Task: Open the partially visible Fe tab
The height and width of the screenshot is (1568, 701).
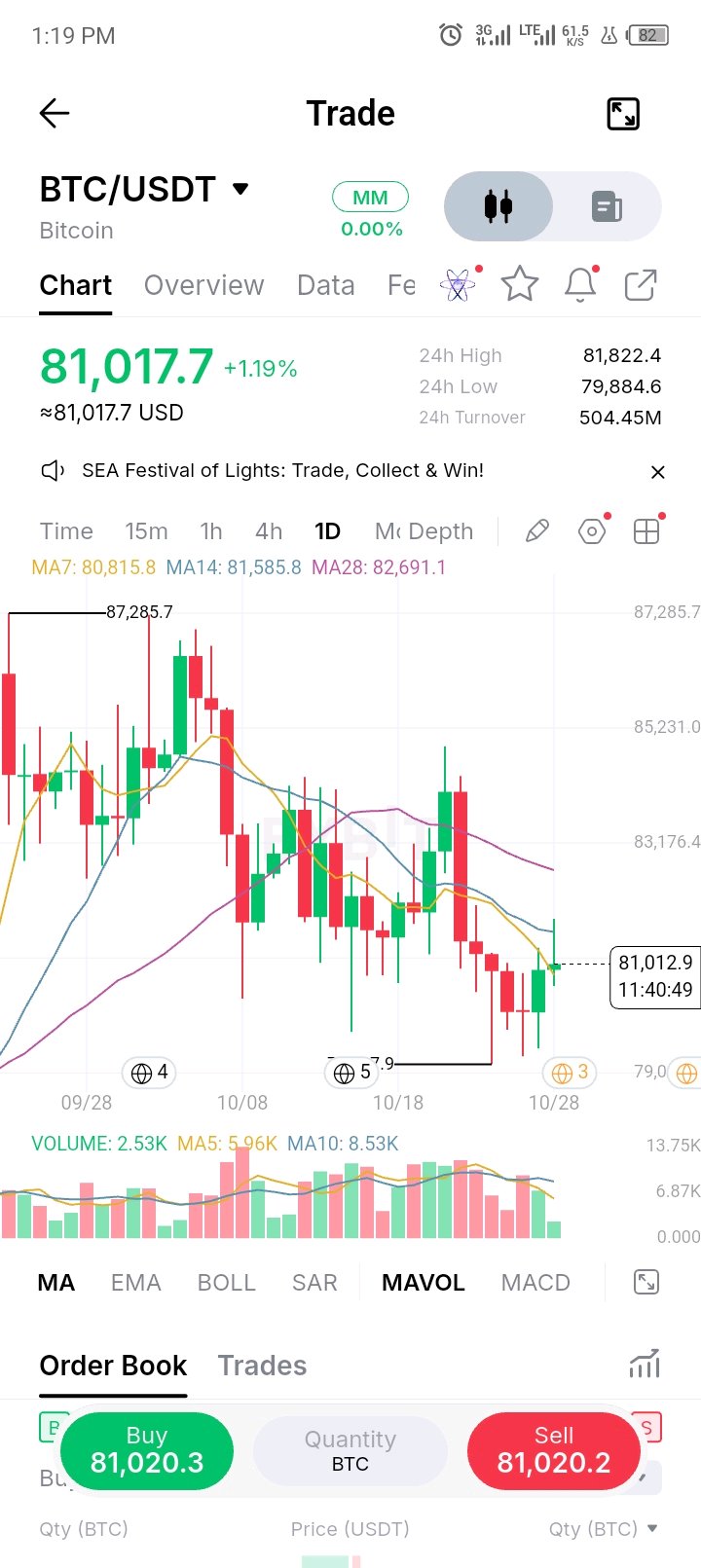Action: click(x=401, y=285)
